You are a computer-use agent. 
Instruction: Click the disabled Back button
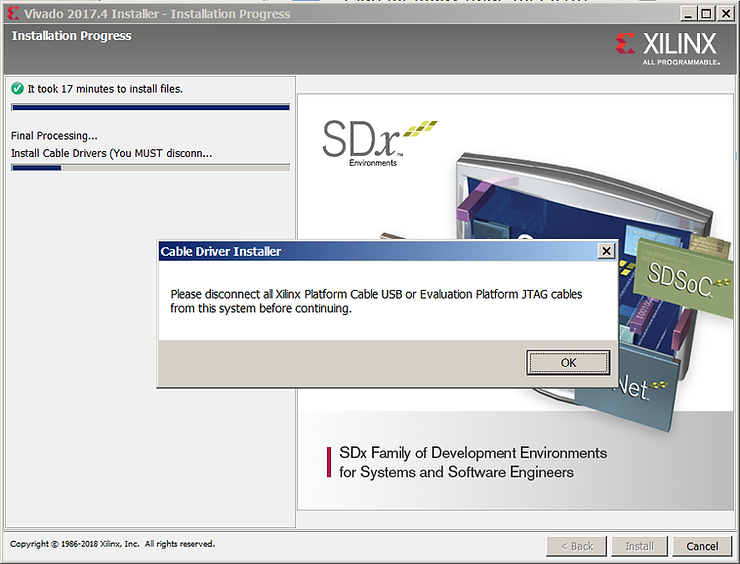(x=576, y=546)
